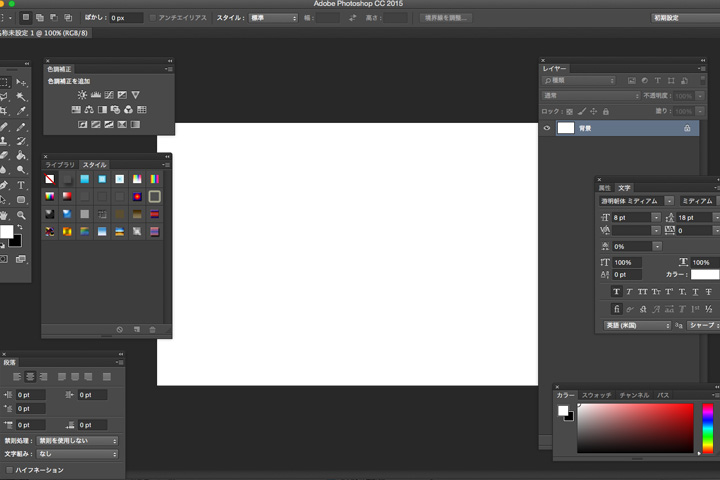
Task: Swap foreground and background colors
Action: click(x=20, y=227)
